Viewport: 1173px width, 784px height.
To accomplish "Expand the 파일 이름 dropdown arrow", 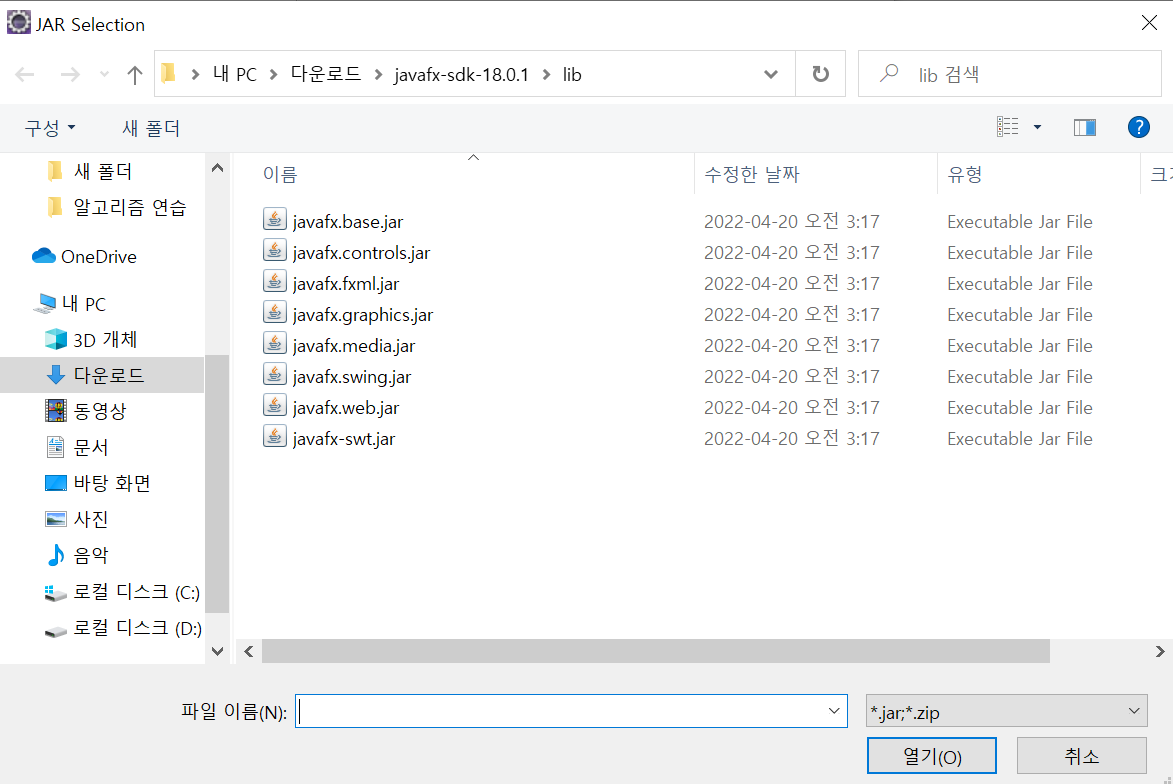I will pos(833,711).
